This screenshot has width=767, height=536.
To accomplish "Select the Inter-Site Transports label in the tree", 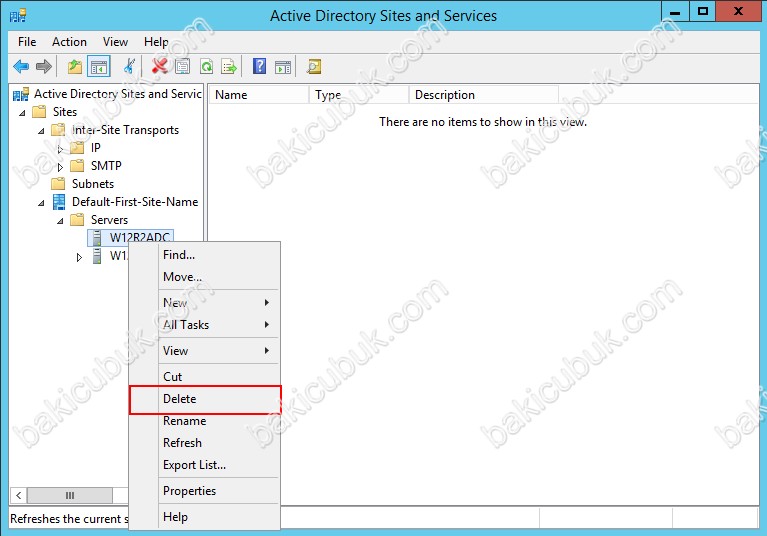I will [125, 130].
